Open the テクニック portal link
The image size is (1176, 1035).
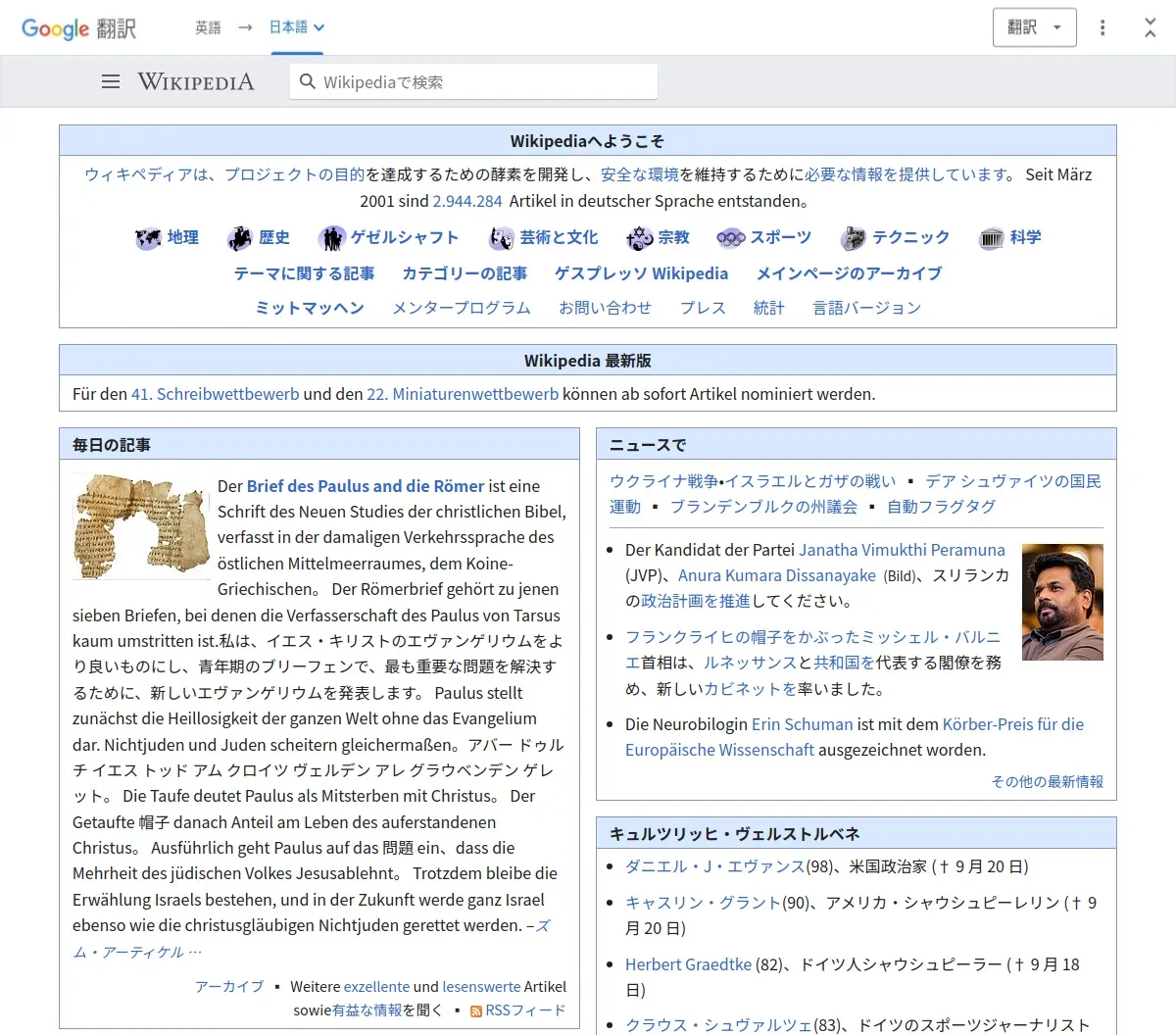pyautogui.click(x=911, y=237)
